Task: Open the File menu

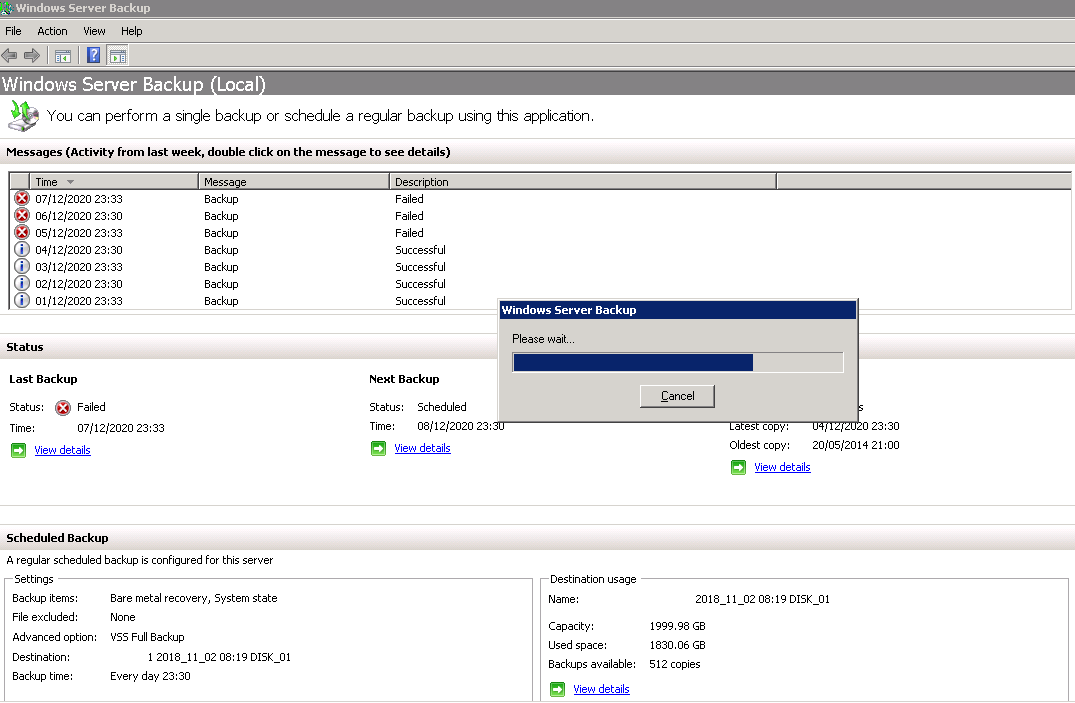Action: (x=13, y=32)
